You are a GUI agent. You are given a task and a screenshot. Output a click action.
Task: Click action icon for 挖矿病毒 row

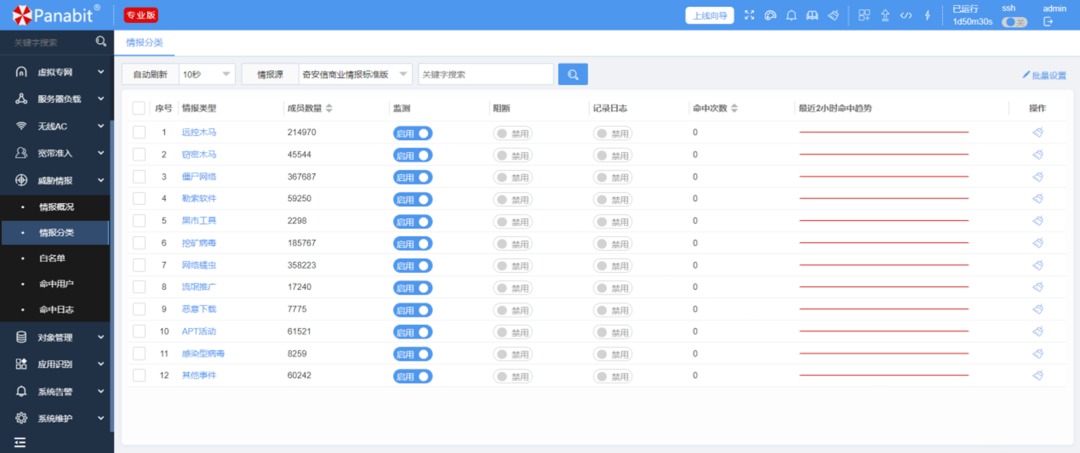point(1038,243)
